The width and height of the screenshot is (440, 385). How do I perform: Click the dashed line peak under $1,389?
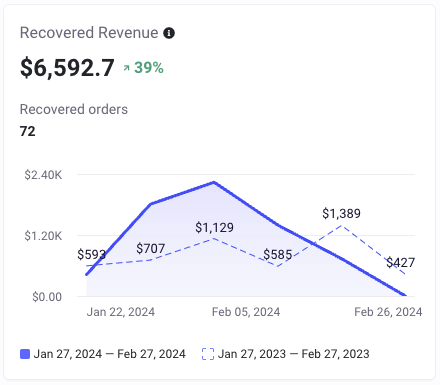click(342, 226)
